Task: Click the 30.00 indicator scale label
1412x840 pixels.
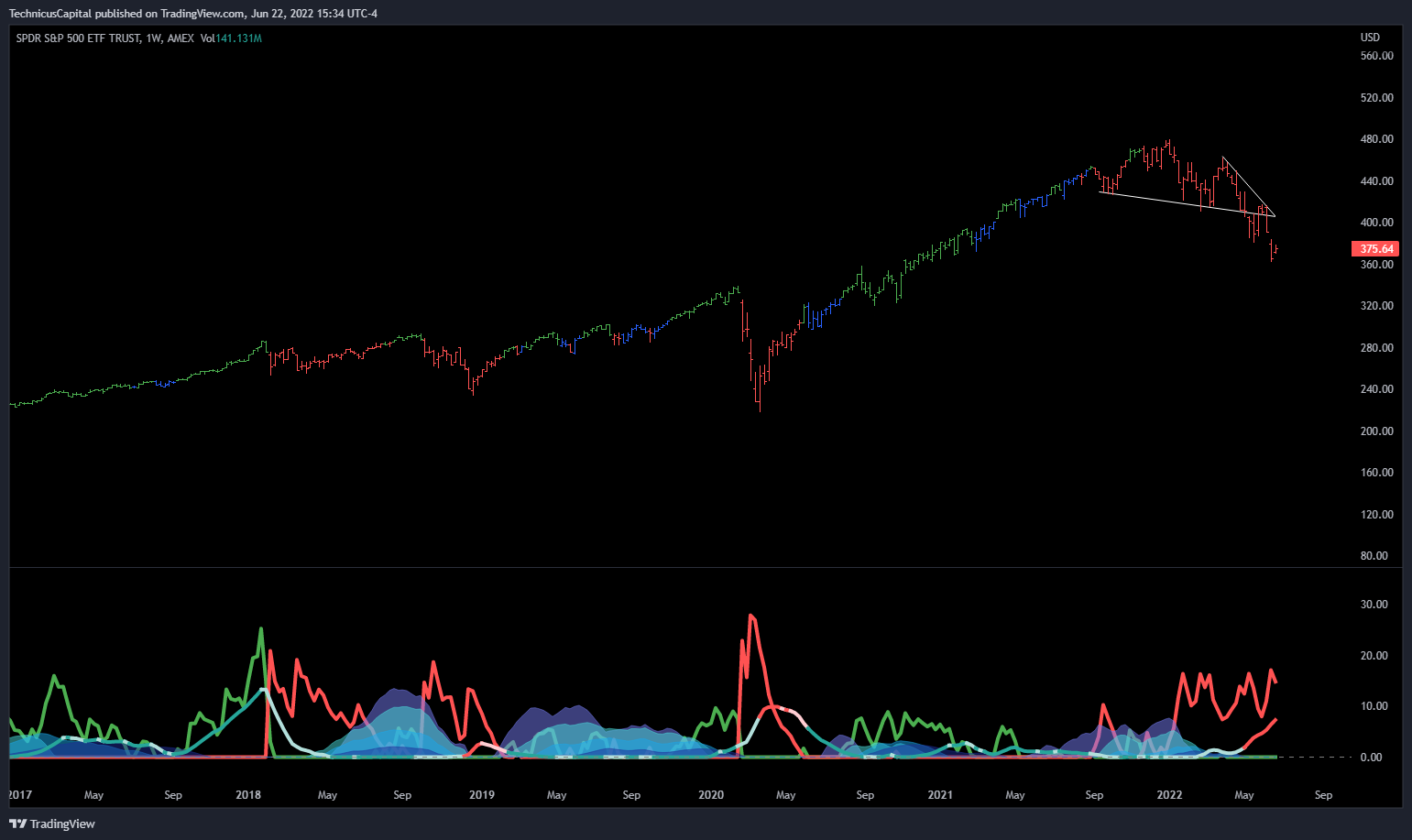Action: pos(1374,605)
